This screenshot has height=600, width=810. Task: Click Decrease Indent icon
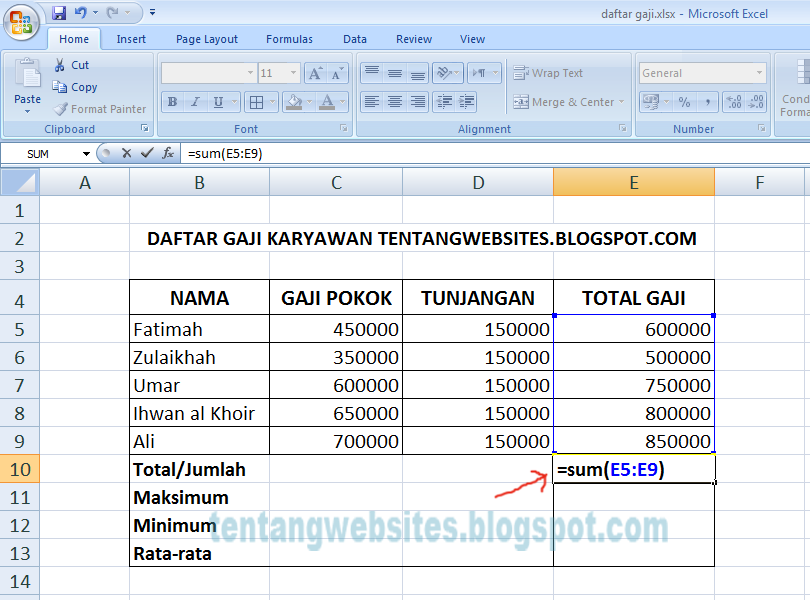click(x=444, y=102)
